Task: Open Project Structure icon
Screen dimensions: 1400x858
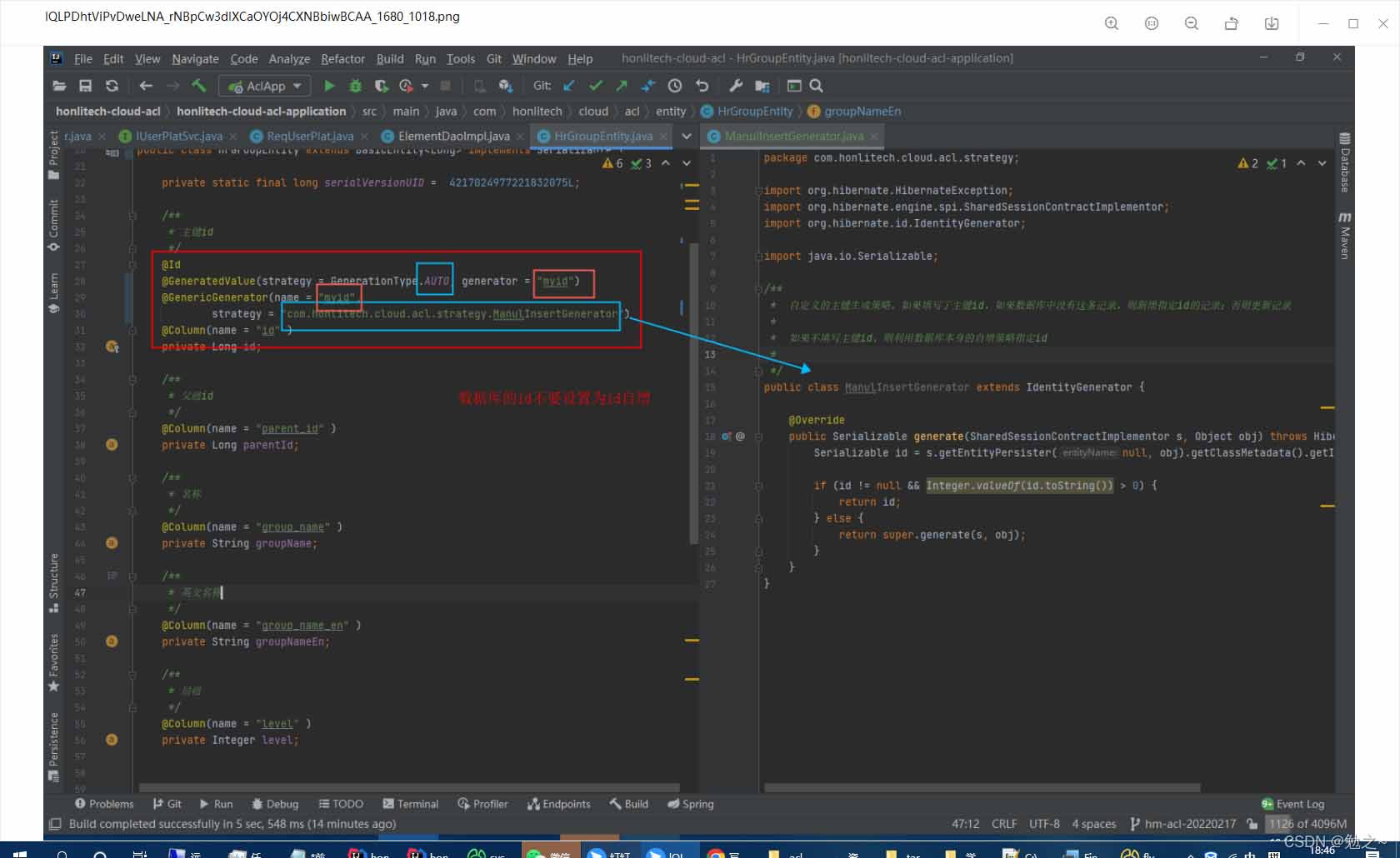Action: [762, 86]
